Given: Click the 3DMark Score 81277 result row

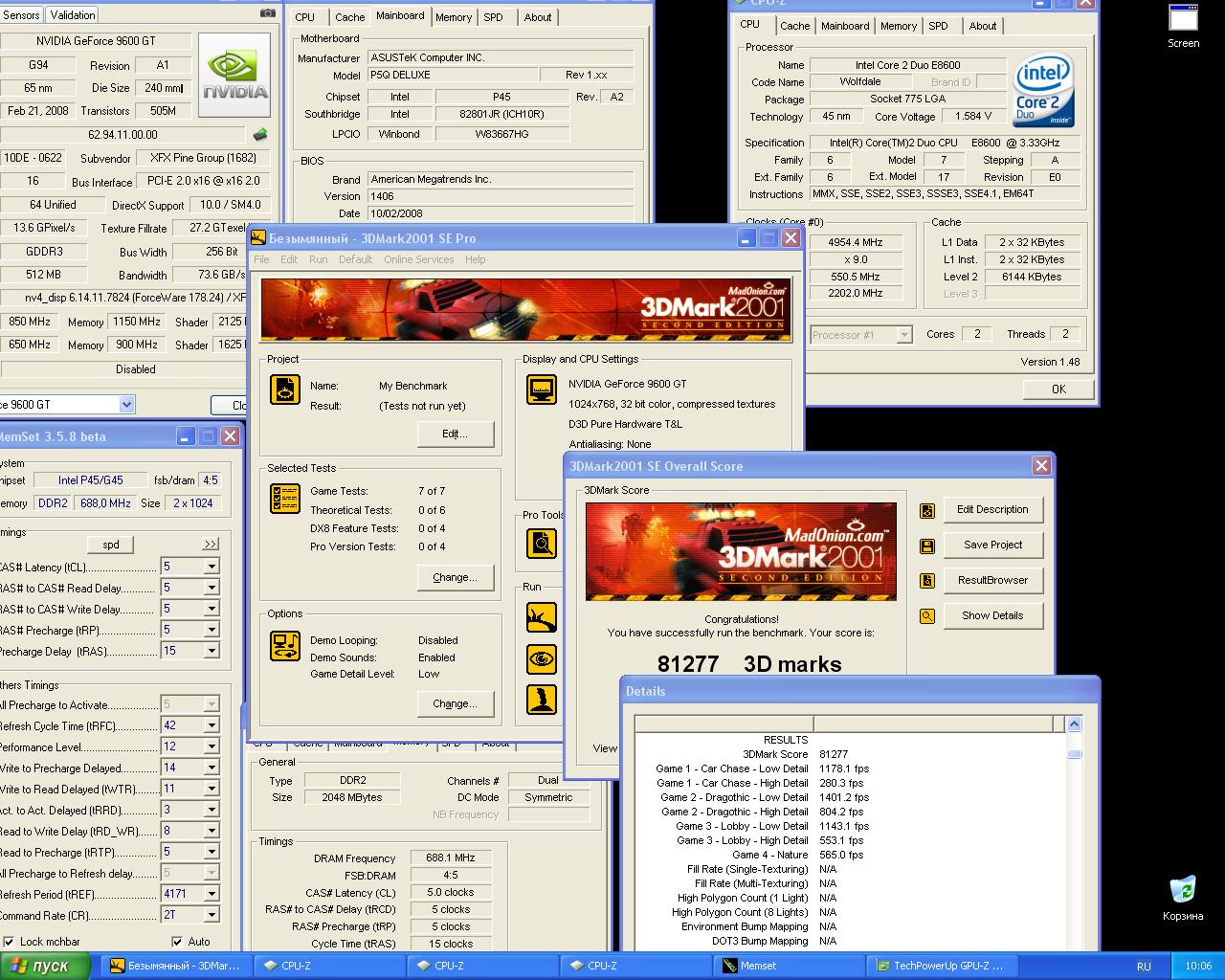Looking at the screenshot, I should coord(850,754).
